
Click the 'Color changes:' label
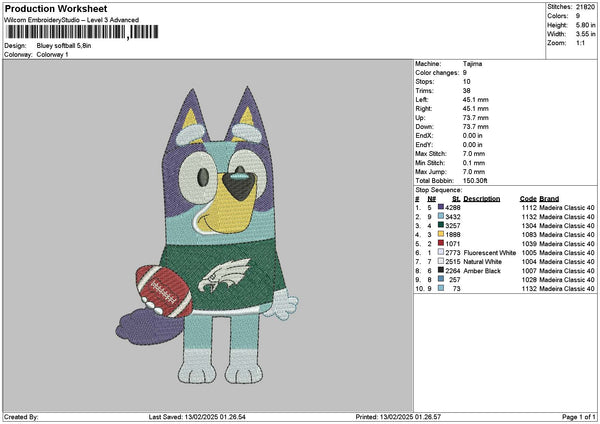[437, 73]
